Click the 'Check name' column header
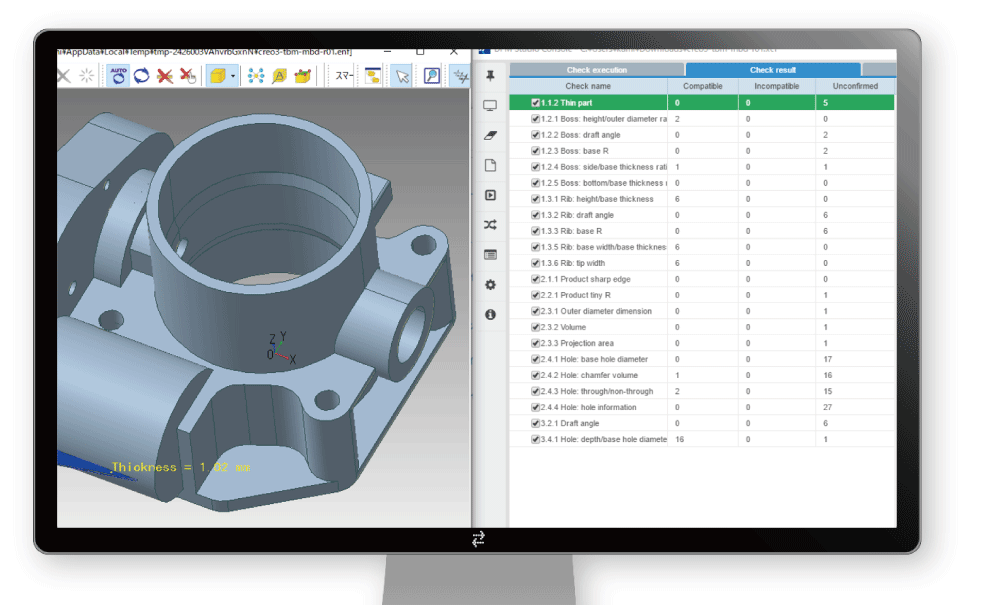The height and width of the screenshot is (605, 1000). point(588,86)
